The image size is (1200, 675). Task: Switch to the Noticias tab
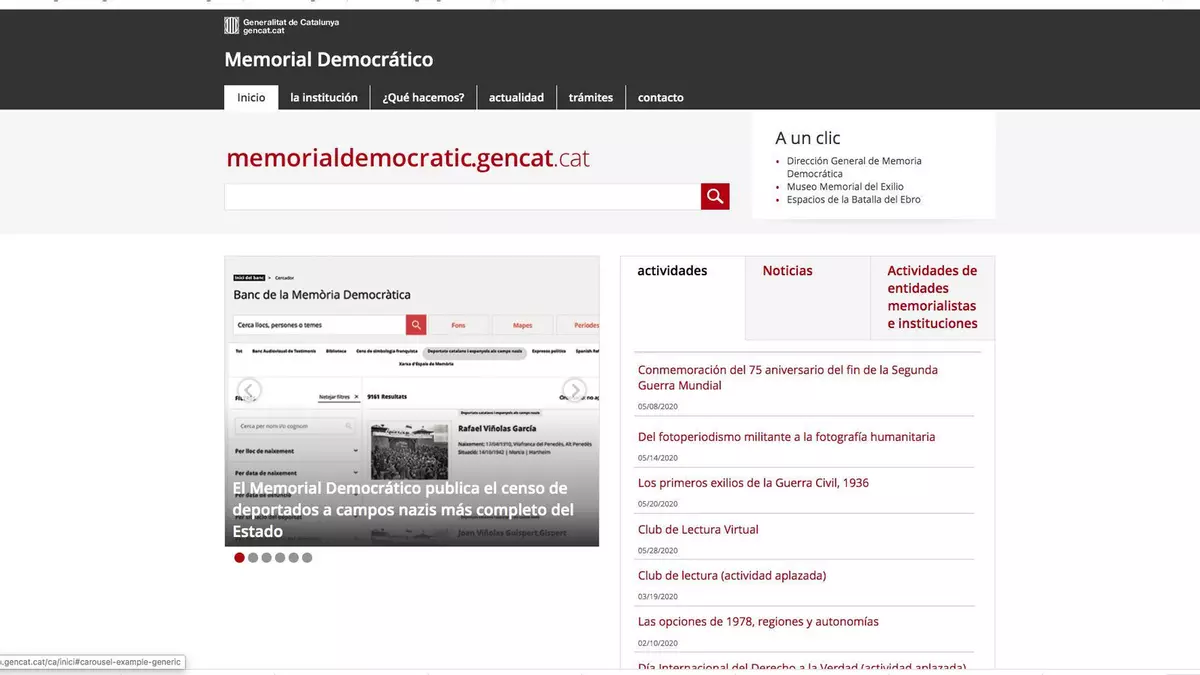click(787, 271)
